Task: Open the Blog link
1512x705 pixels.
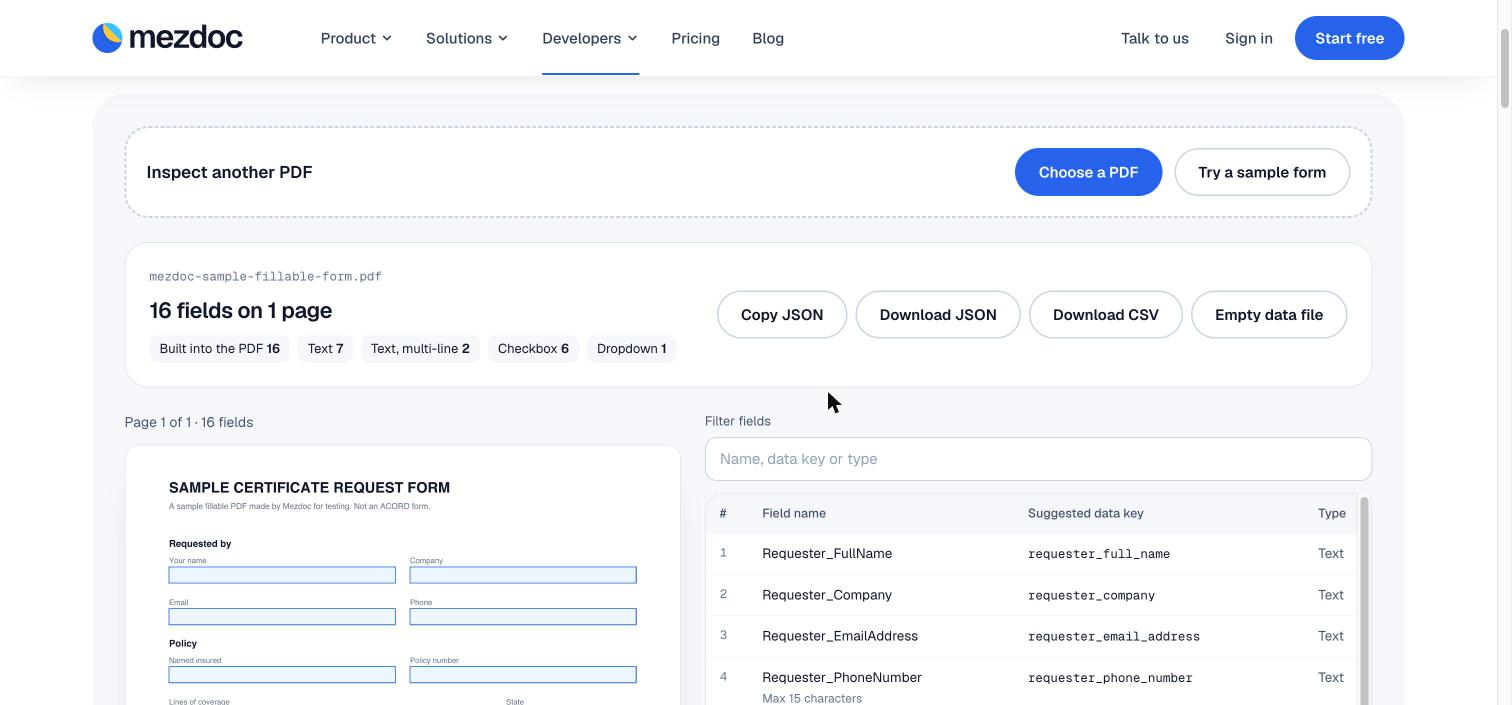Action: pos(768,38)
